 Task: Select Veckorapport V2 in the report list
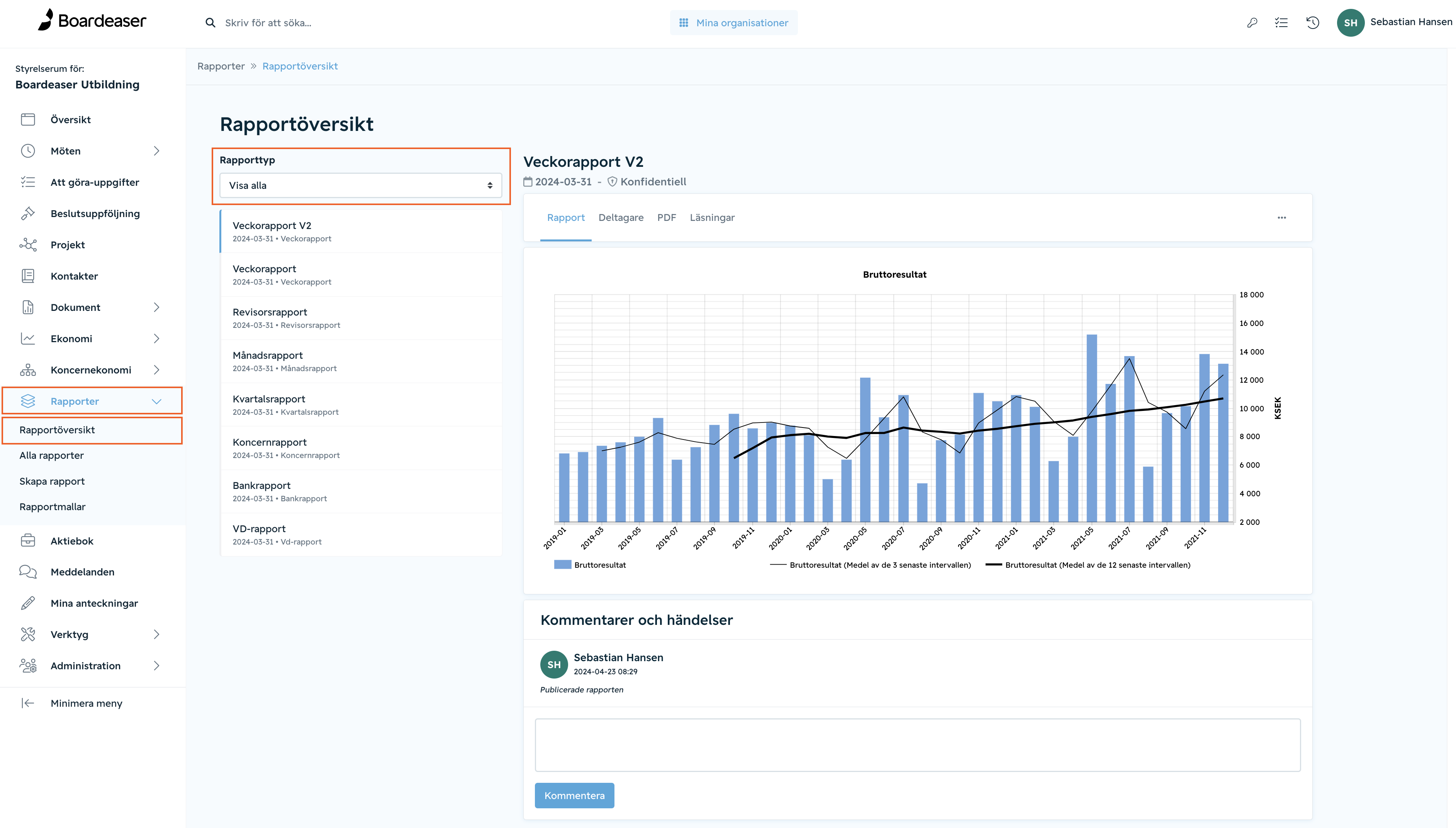(x=361, y=231)
